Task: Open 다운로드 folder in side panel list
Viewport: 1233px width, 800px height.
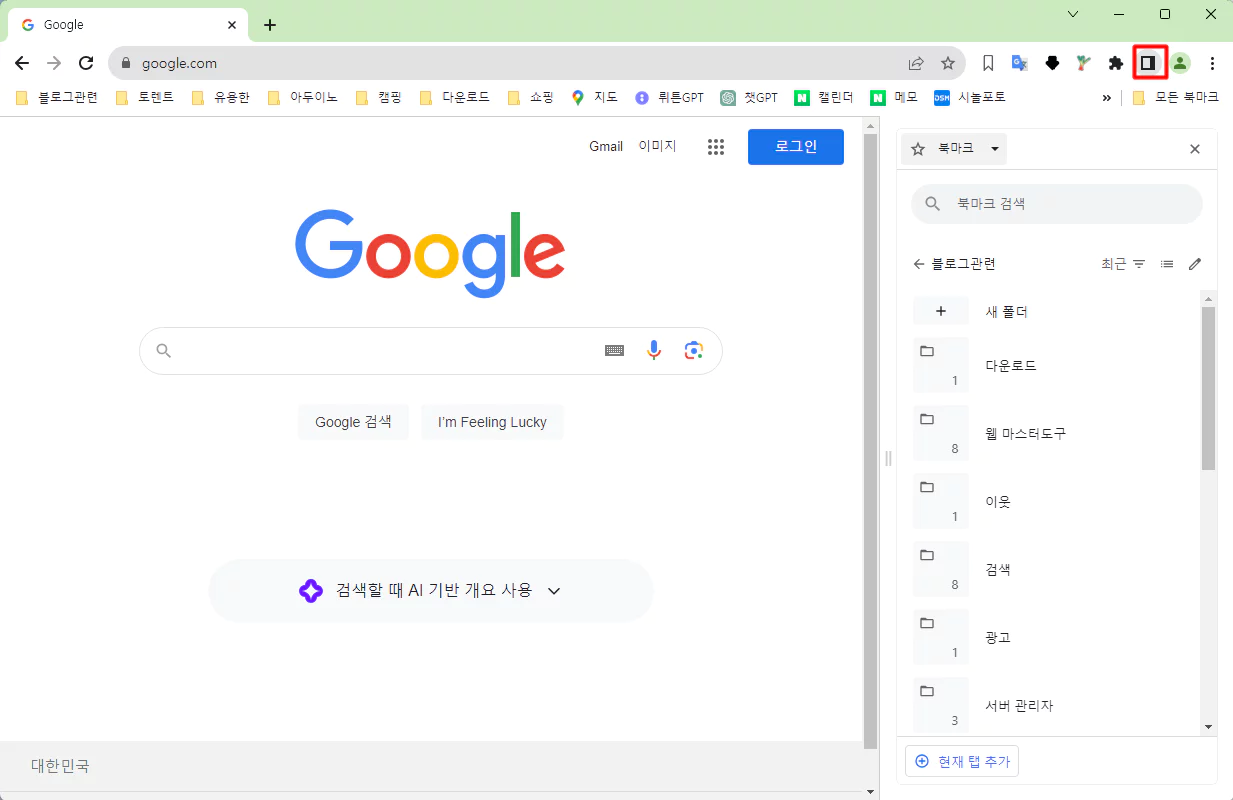Action: pos(1056,365)
